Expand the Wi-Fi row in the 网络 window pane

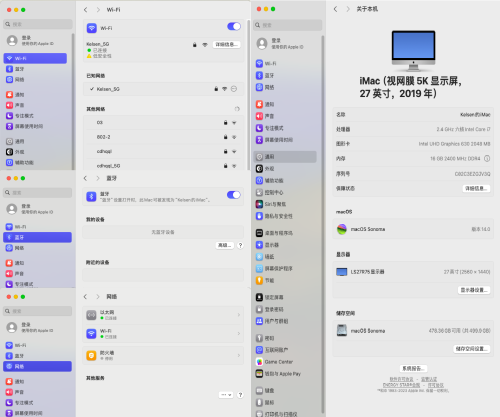(163, 334)
